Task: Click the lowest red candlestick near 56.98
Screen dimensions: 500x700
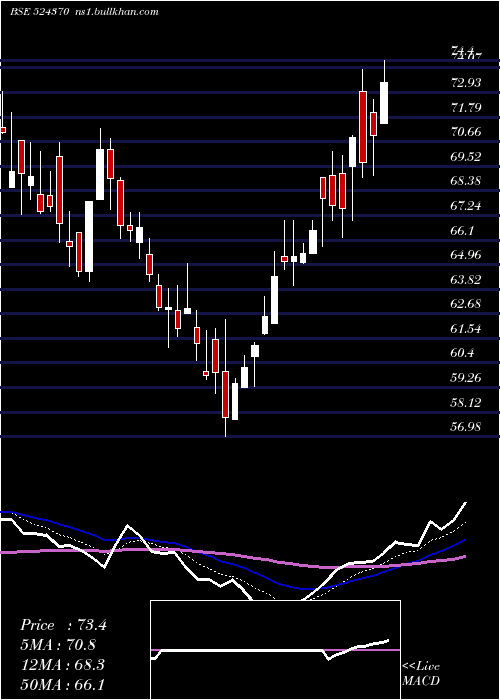Action: [225, 395]
